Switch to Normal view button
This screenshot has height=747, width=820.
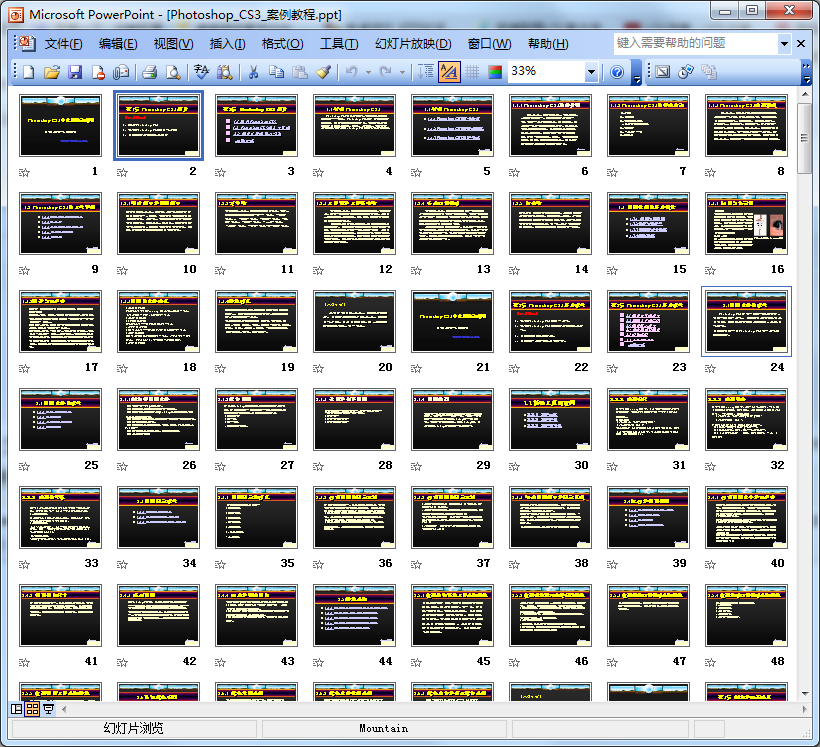tap(17, 709)
